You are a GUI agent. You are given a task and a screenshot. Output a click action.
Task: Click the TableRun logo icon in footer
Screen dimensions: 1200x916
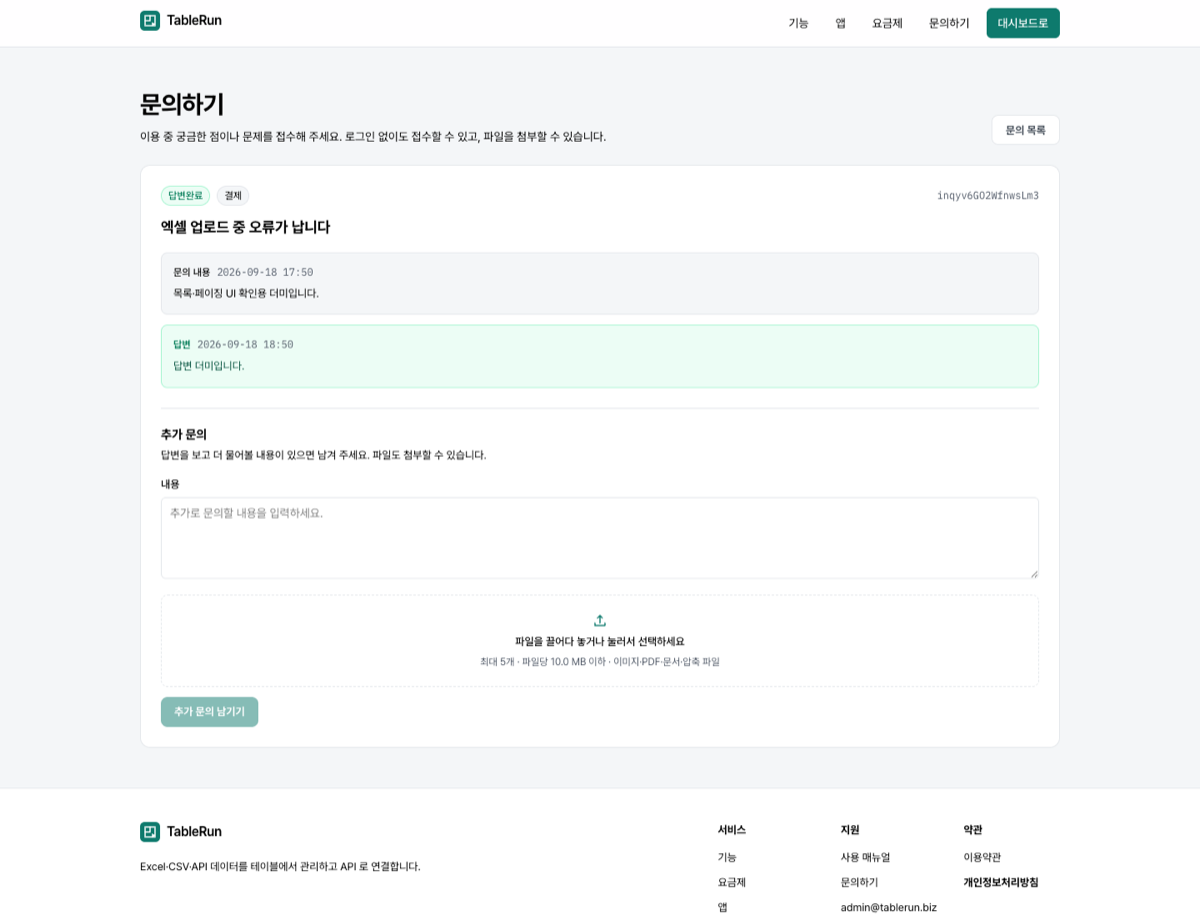pos(150,831)
